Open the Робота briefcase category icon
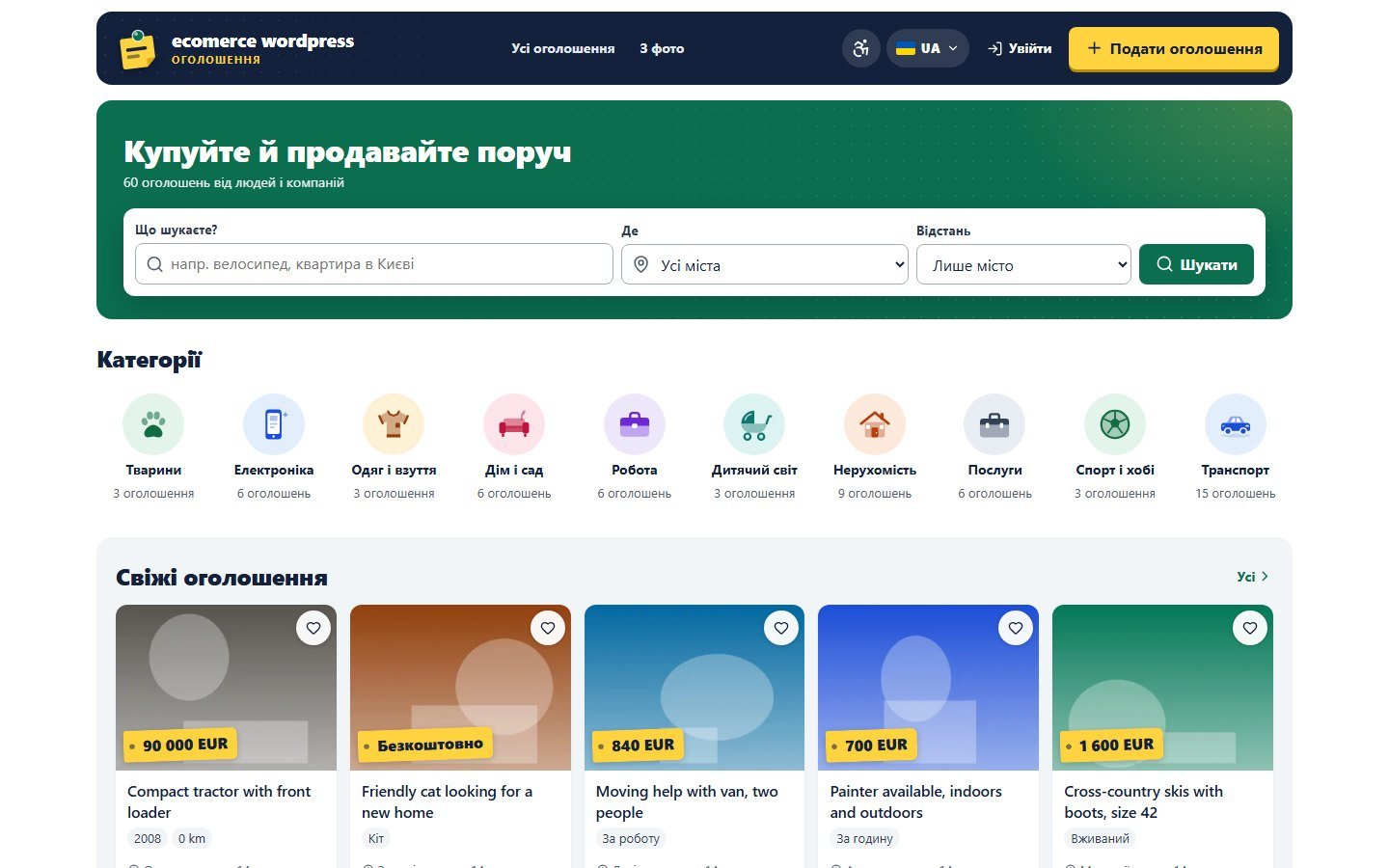The image size is (1389, 868). point(635,424)
